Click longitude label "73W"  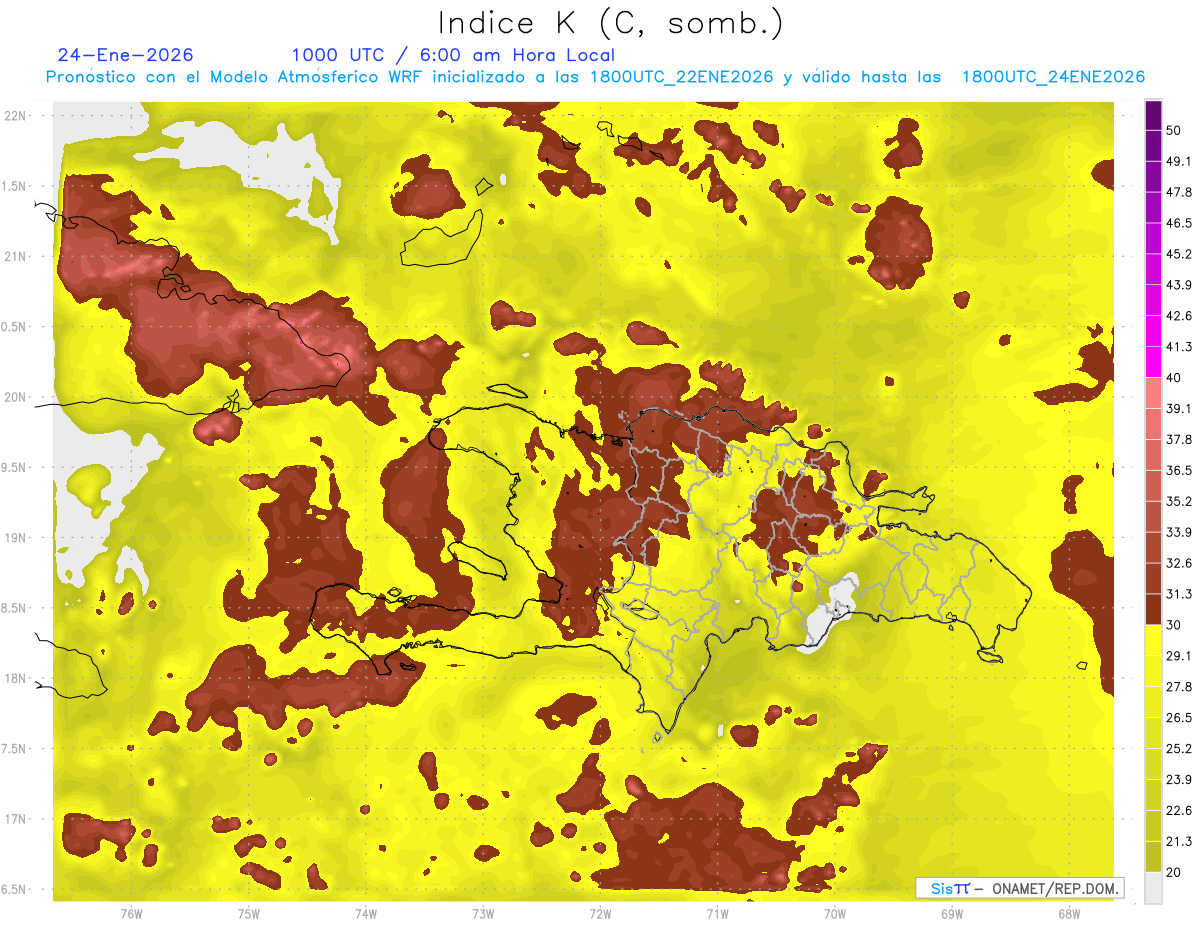483,913
